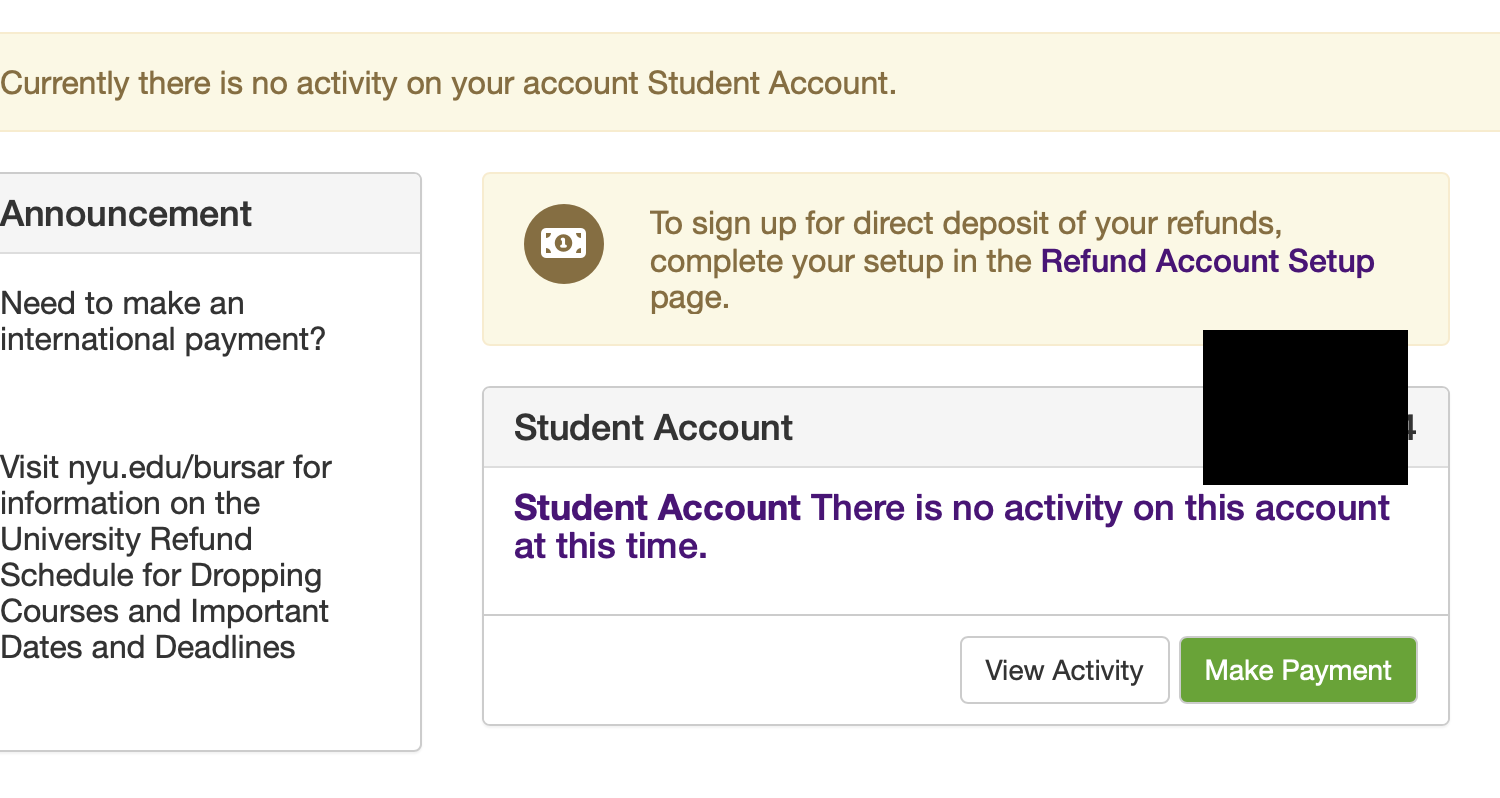Click the green Make Payment button
1500x798 pixels.
point(1297,670)
